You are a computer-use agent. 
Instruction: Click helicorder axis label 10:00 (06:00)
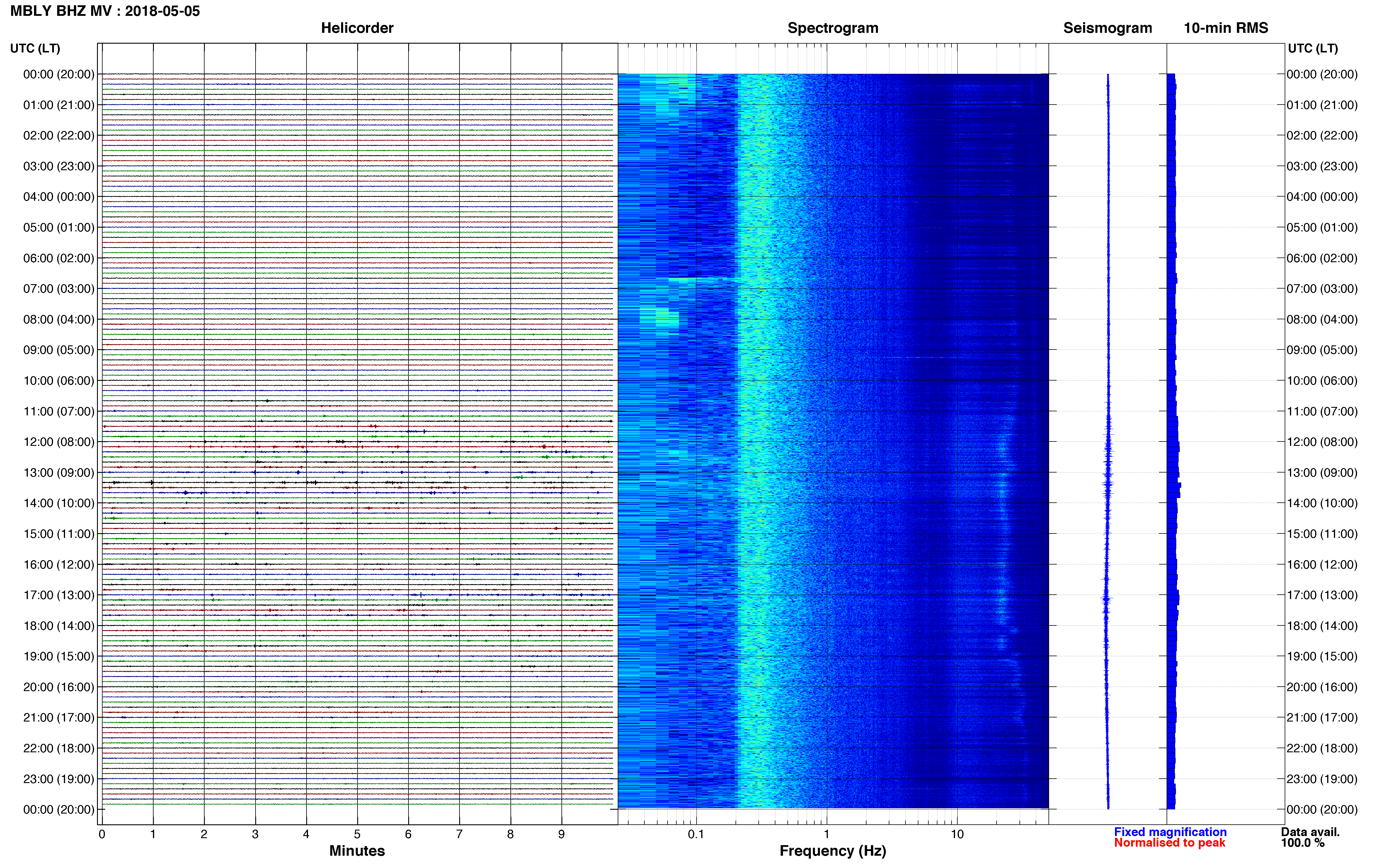[59, 381]
